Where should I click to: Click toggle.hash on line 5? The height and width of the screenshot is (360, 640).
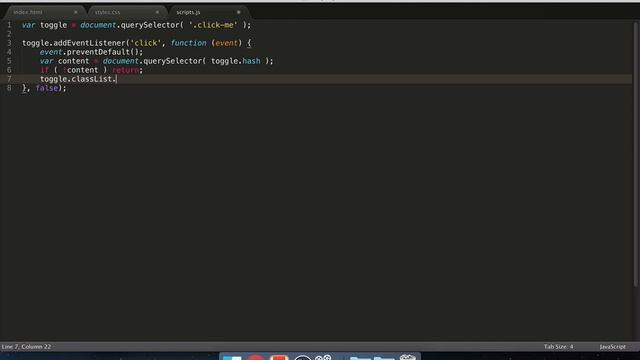pos(236,61)
